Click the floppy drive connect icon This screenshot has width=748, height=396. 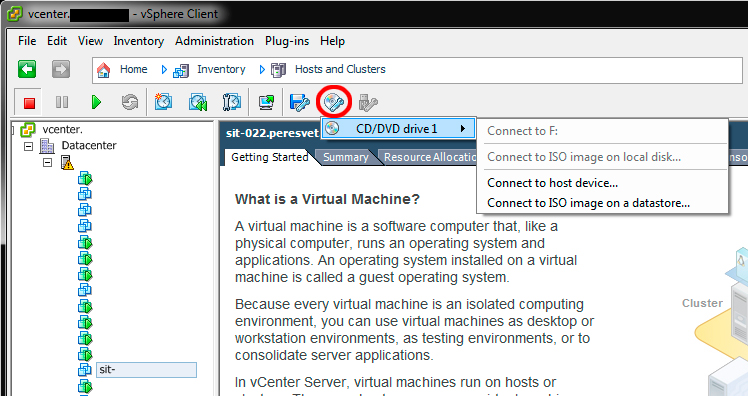(x=300, y=102)
